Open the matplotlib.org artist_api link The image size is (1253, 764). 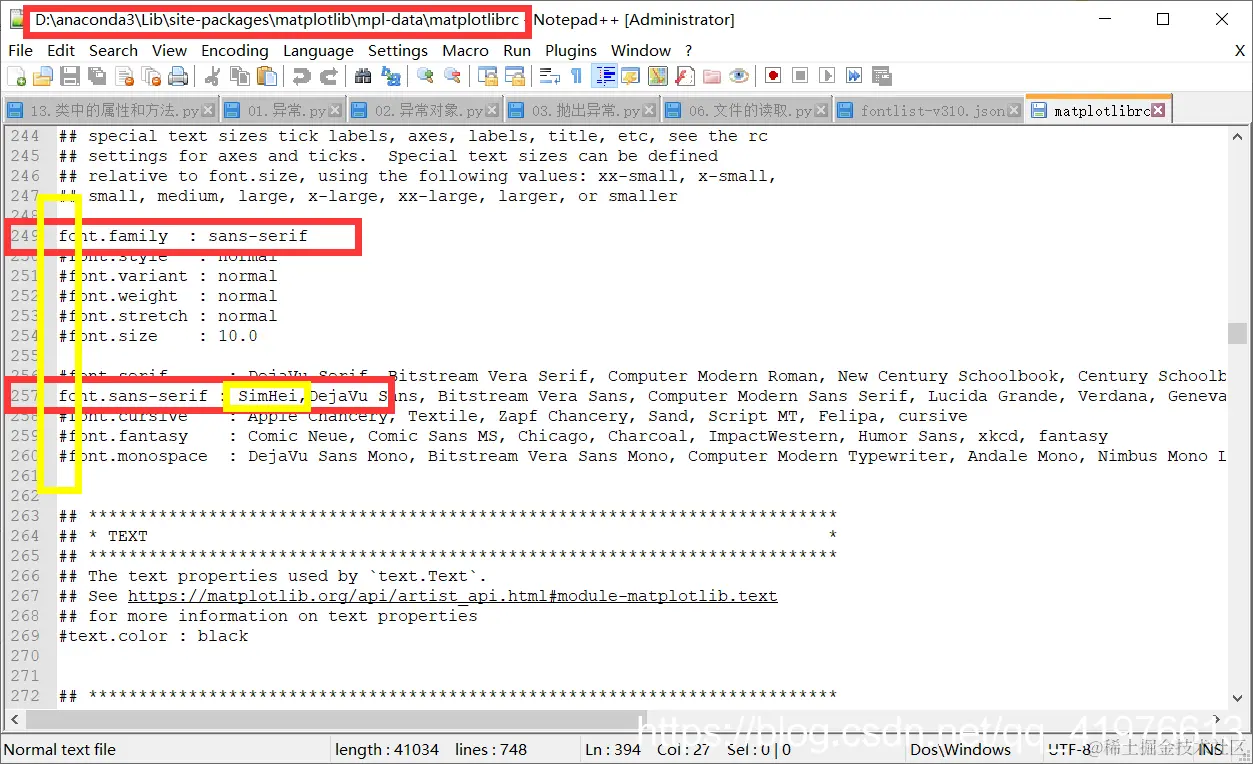click(452, 596)
